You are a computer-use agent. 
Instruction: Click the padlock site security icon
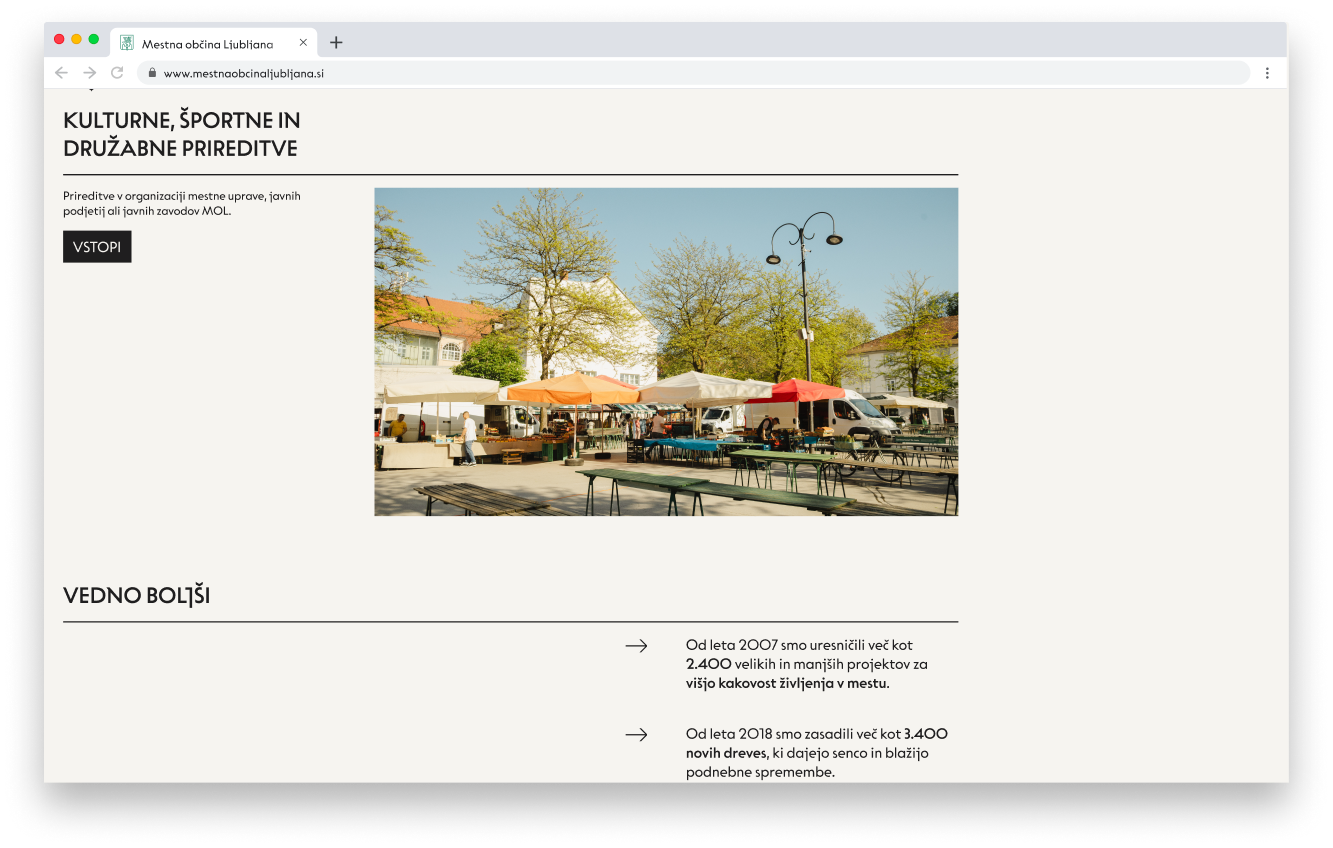click(x=152, y=73)
